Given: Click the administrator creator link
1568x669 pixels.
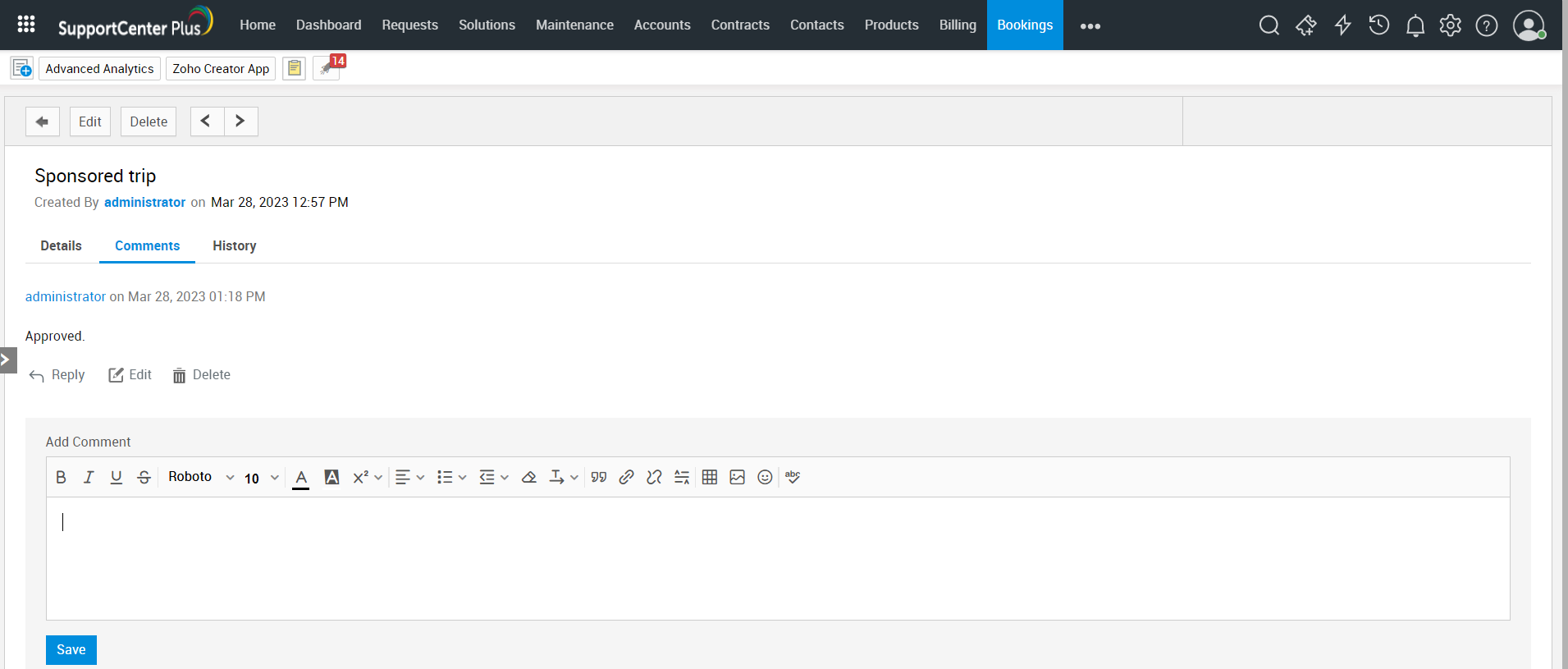Looking at the screenshot, I should tap(144, 202).
